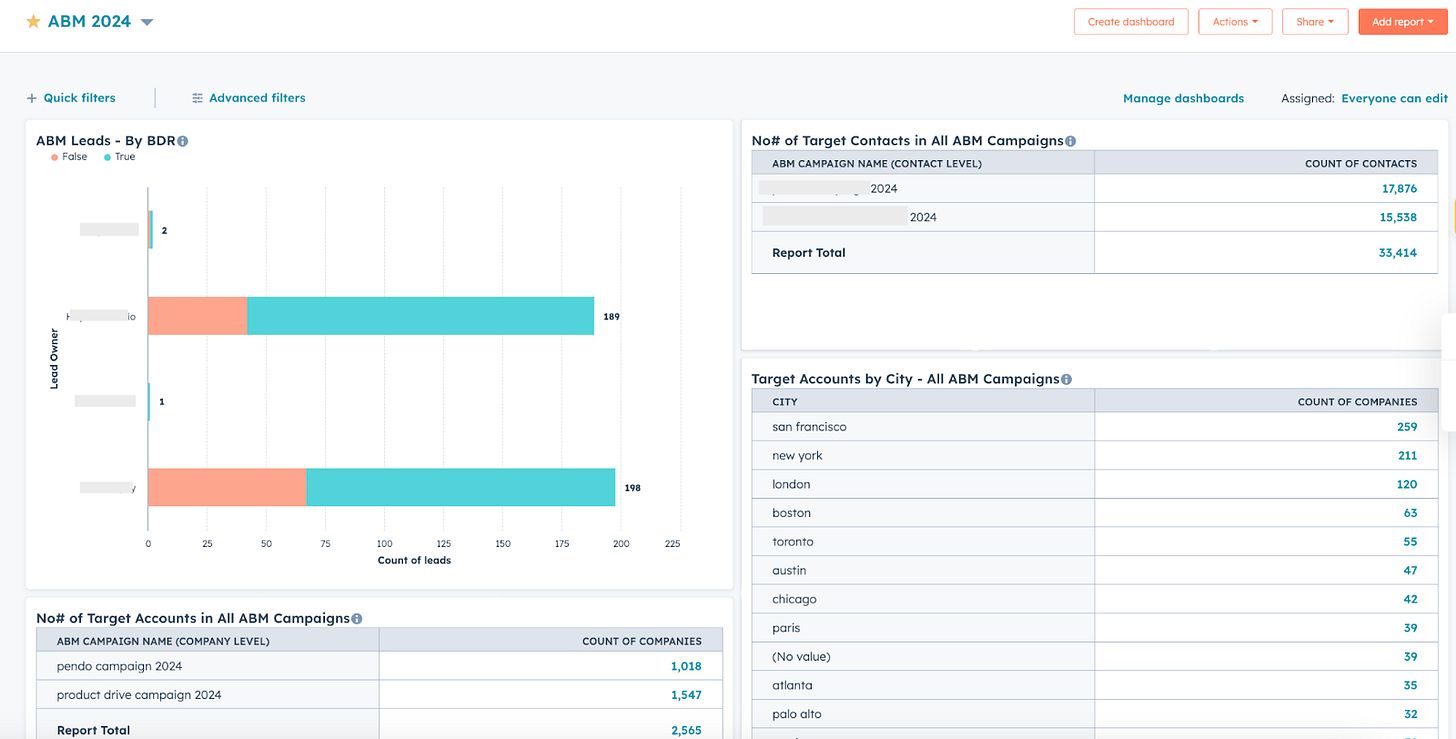
Task: Click info icon beside Target Accounts in All ABM Campaigns
Action: pyautogui.click(x=357, y=619)
